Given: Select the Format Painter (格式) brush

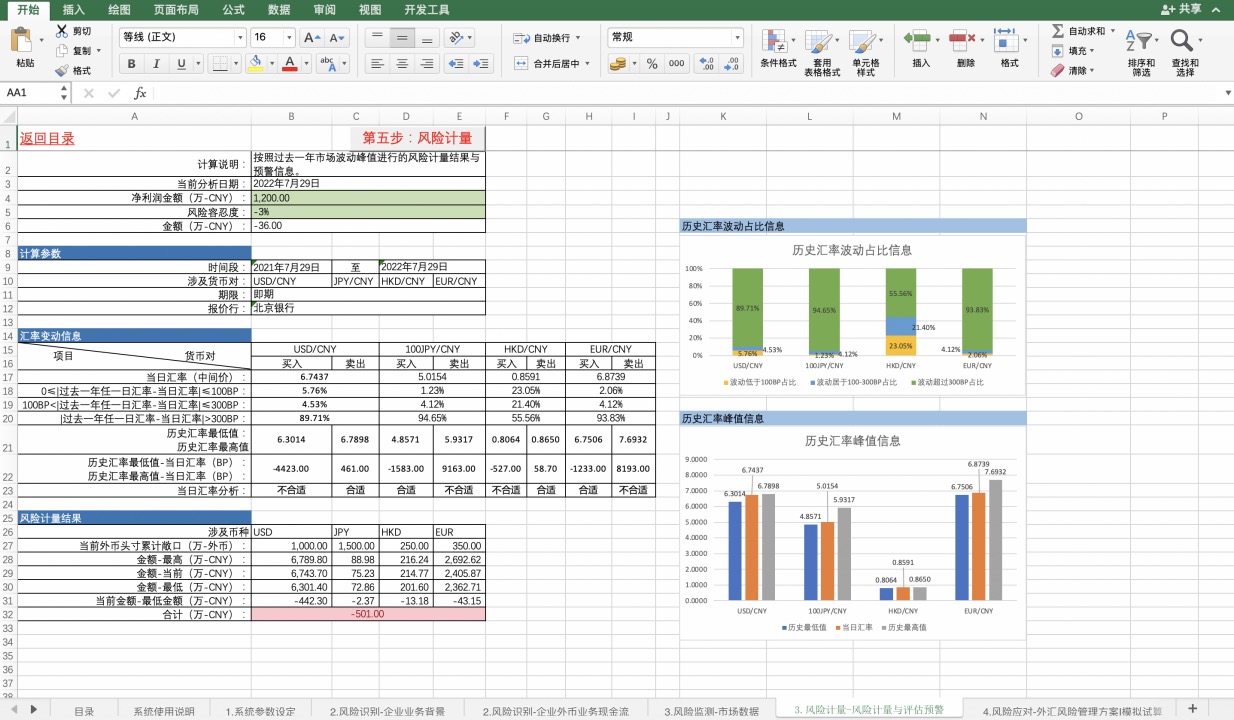Looking at the screenshot, I should [63, 71].
